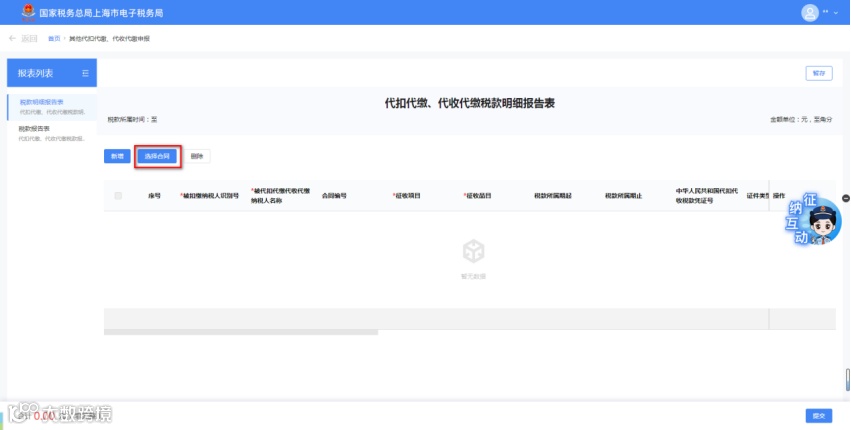851x430 pixels.
Task: Toggle the select-all checkbox in table header
Action: tap(118, 195)
